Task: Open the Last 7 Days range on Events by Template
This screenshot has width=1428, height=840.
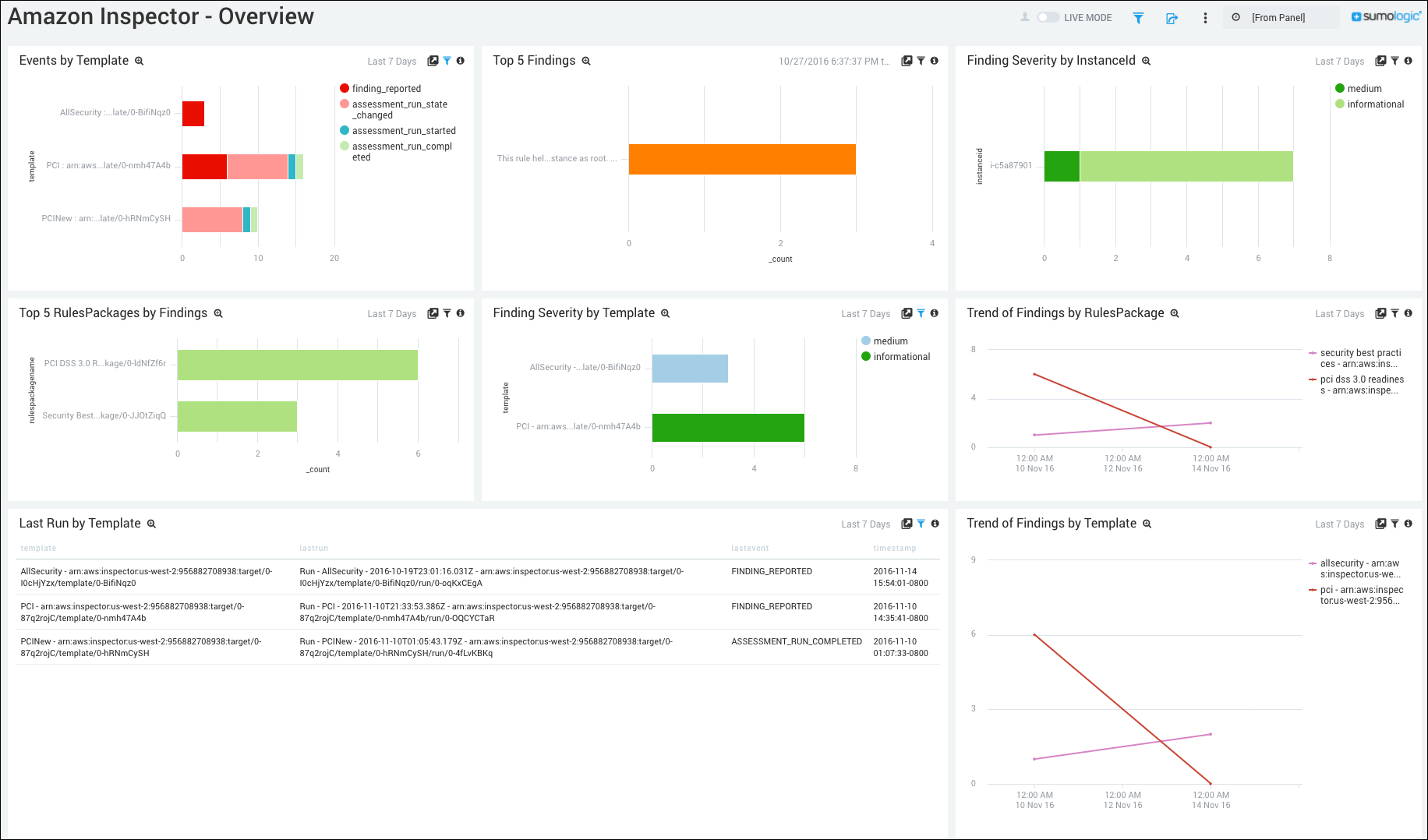Action: pyautogui.click(x=391, y=61)
